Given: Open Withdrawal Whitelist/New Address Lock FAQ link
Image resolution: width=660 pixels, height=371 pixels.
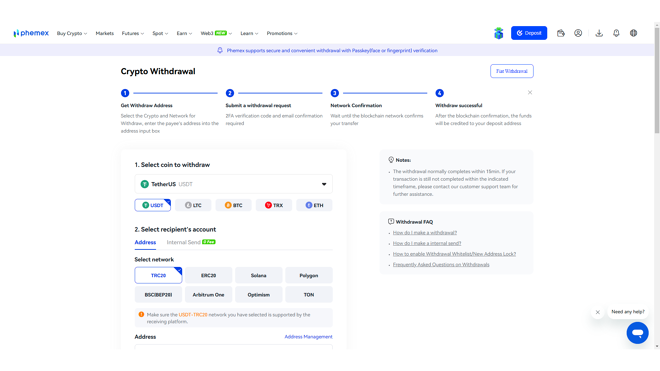Looking at the screenshot, I should [x=454, y=254].
